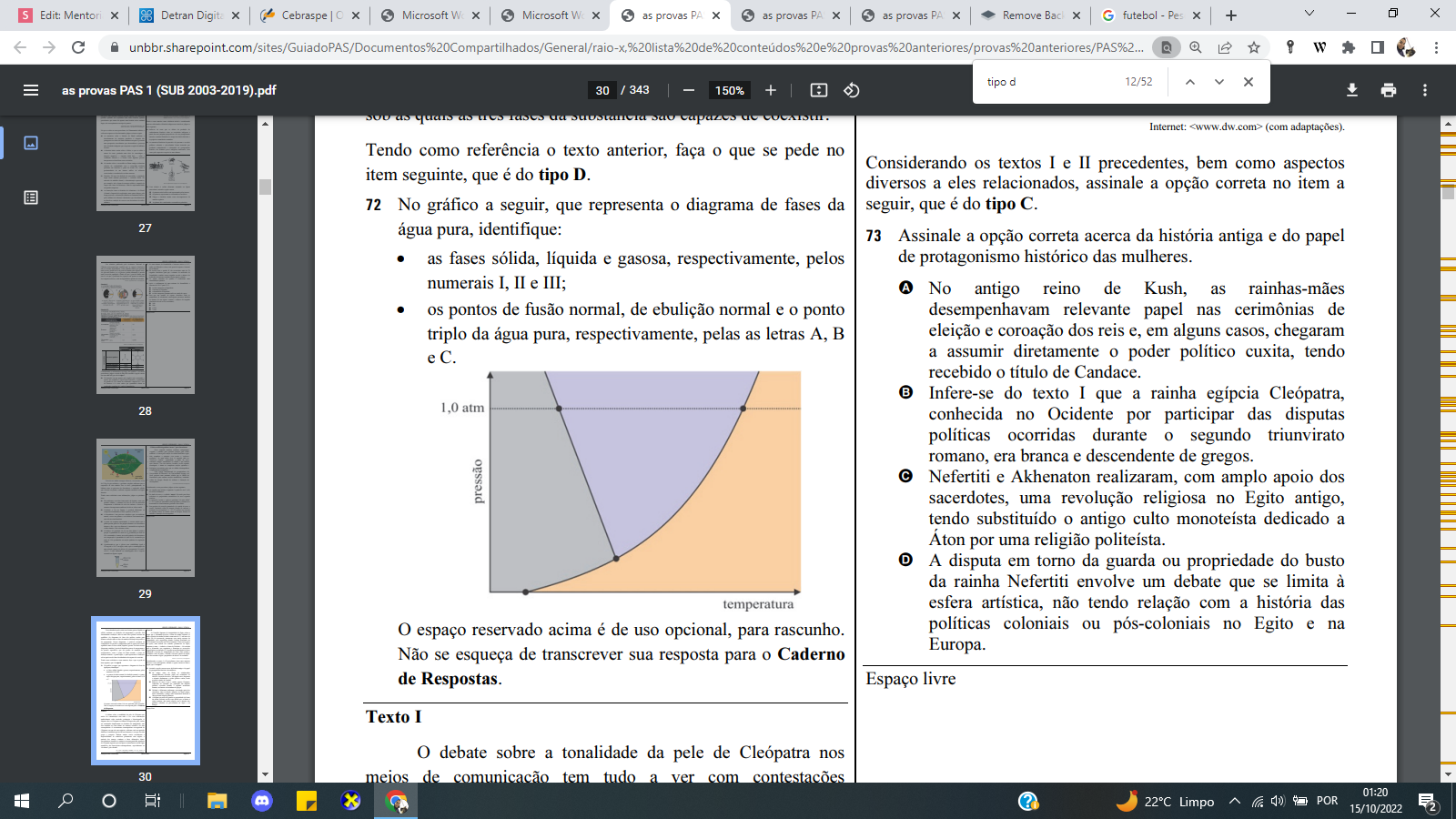Screen dimensions: 1456x819
Task: Open Task View on the taskbar
Action: coord(153,801)
